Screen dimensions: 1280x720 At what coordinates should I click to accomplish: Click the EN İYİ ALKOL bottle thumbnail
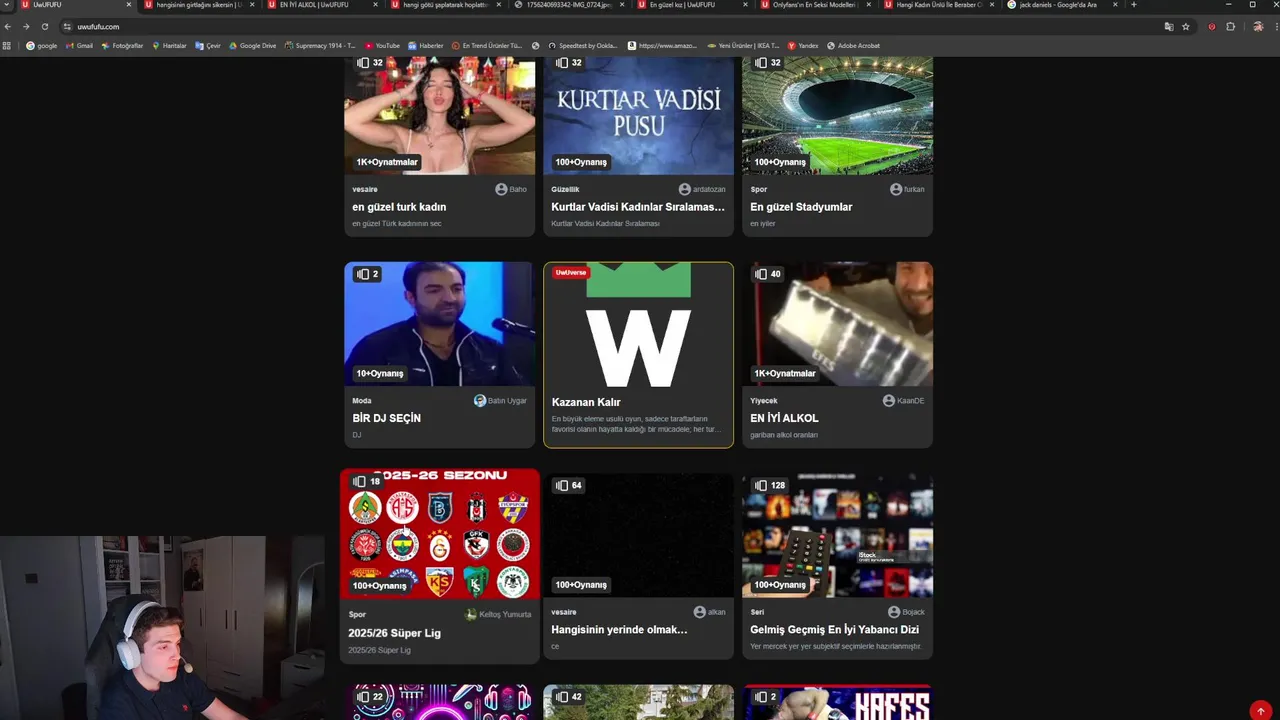pos(837,324)
